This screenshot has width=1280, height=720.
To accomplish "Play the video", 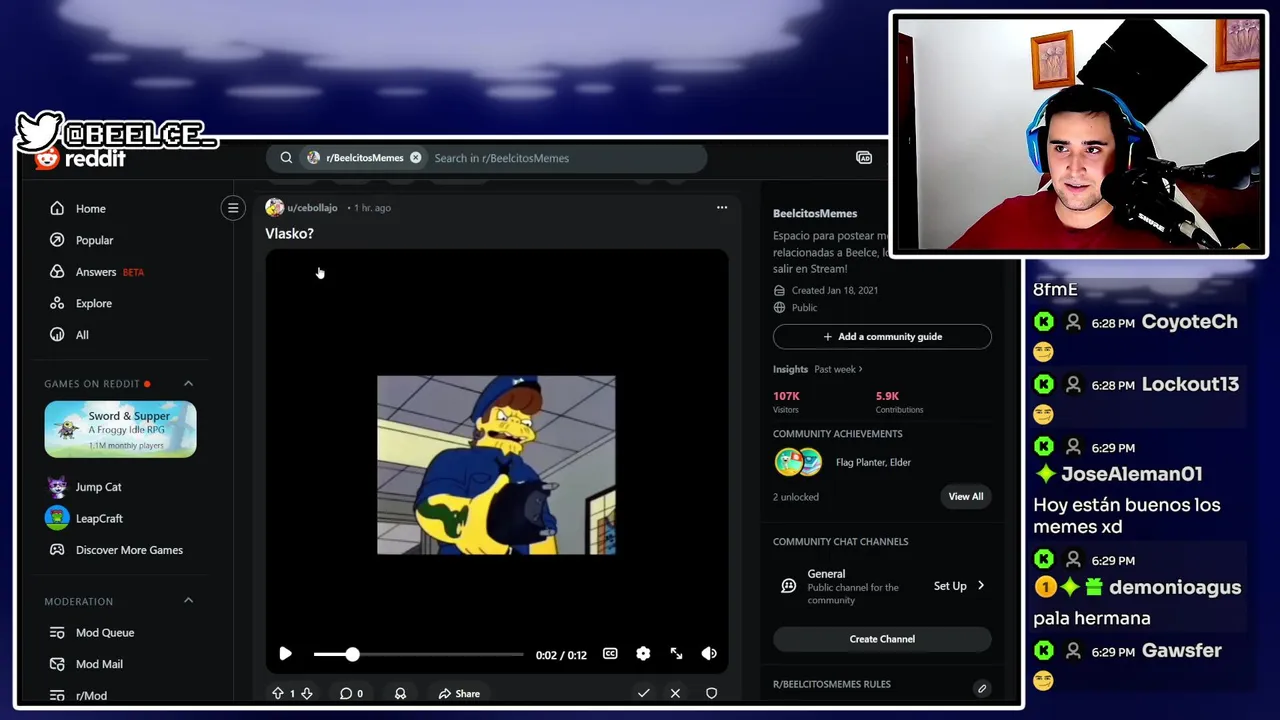I will (285, 654).
